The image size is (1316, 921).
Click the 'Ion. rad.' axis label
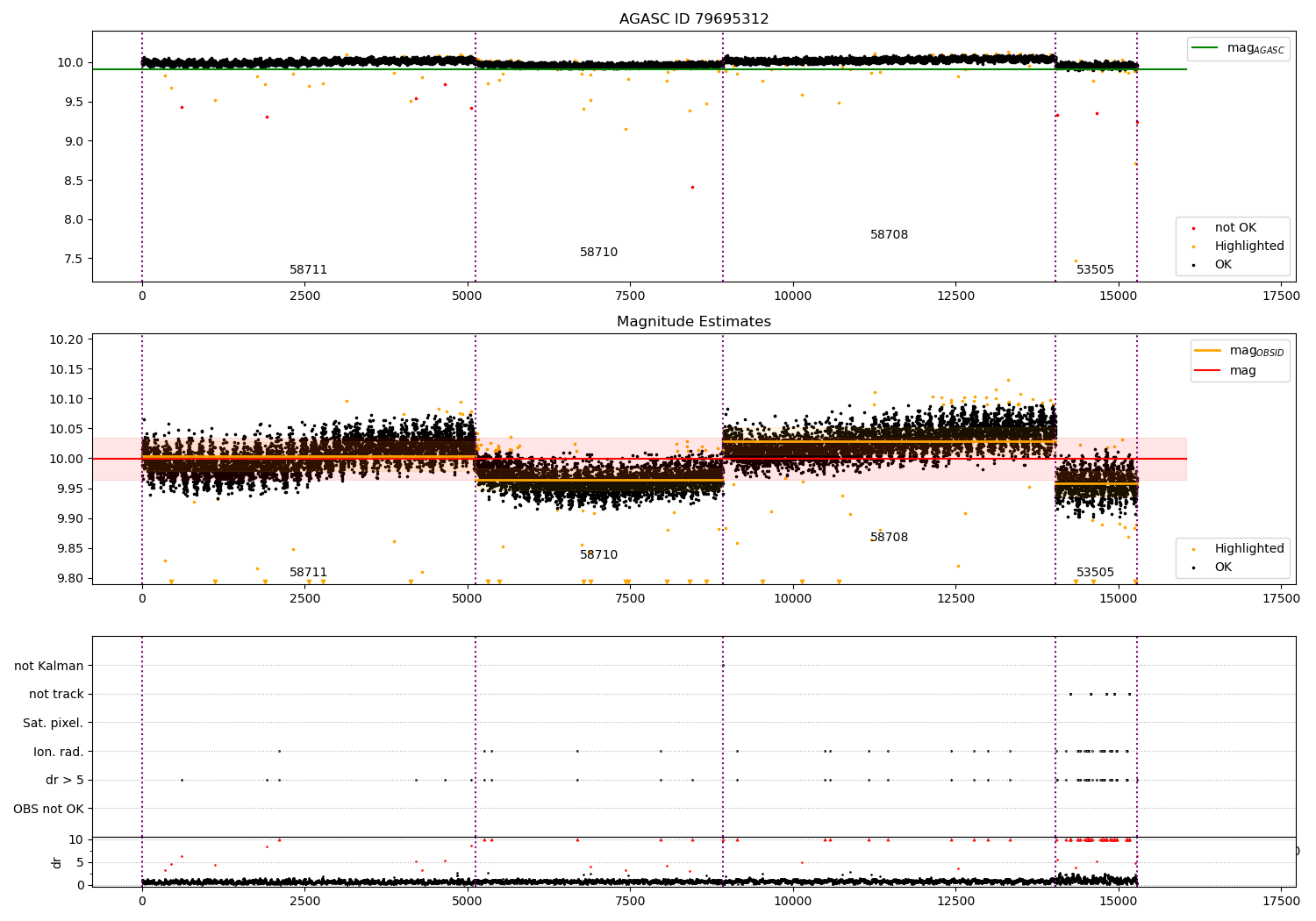59,752
